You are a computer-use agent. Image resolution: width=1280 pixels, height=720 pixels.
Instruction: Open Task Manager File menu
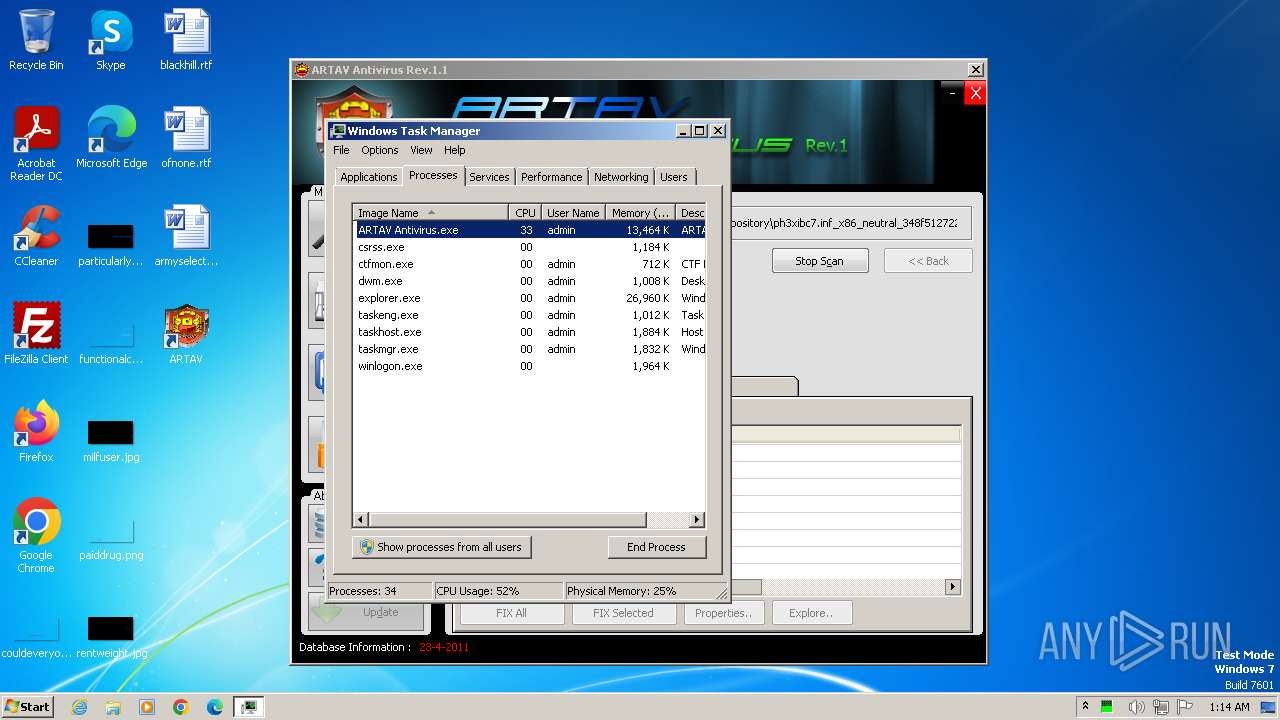(x=341, y=150)
